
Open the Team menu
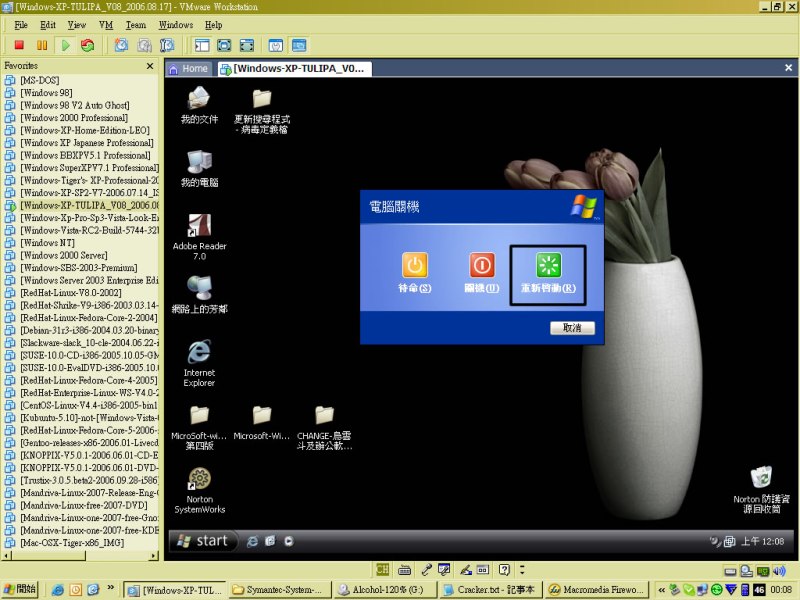(x=136, y=25)
